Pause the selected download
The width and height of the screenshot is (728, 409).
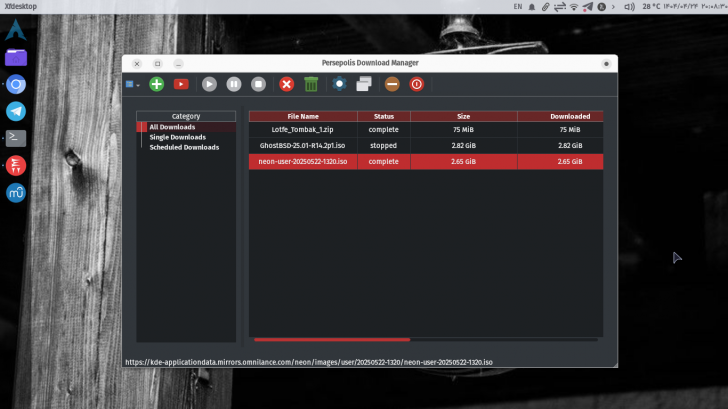[234, 84]
